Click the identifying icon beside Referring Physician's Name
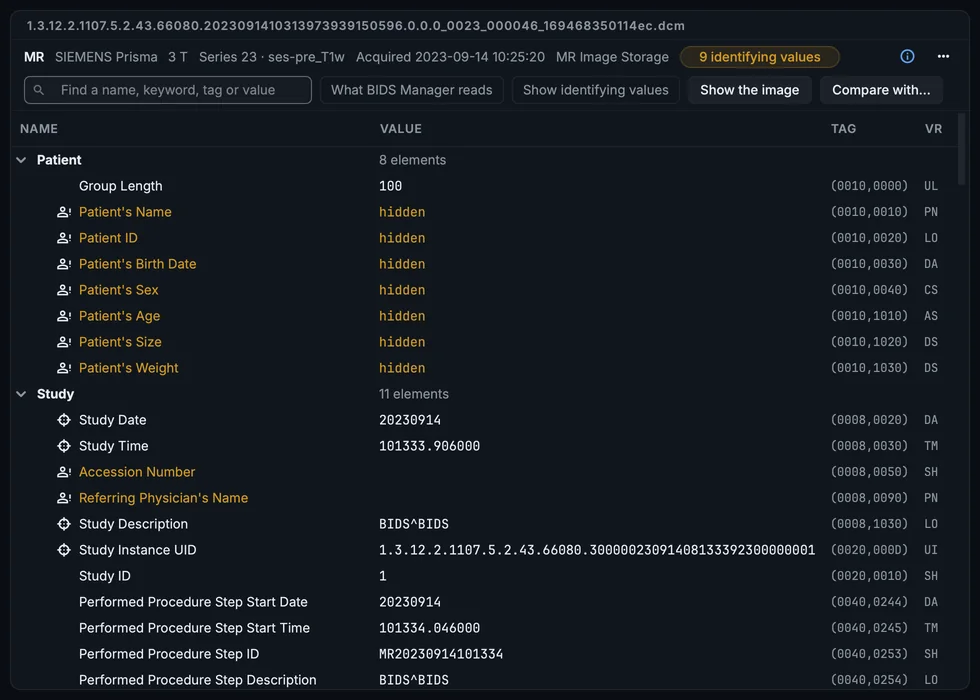Image resolution: width=980 pixels, height=700 pixels. pyautogui.click(x=64, y=498)
